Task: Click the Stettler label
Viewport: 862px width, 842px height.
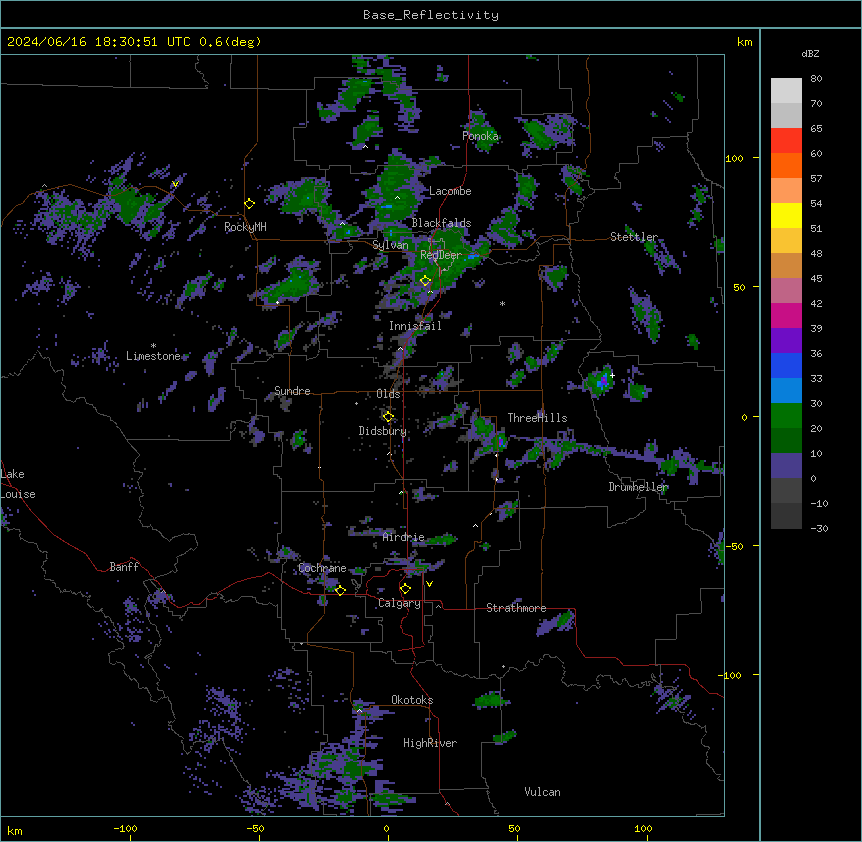Action: pyautogui.click(x=634, y=237)
